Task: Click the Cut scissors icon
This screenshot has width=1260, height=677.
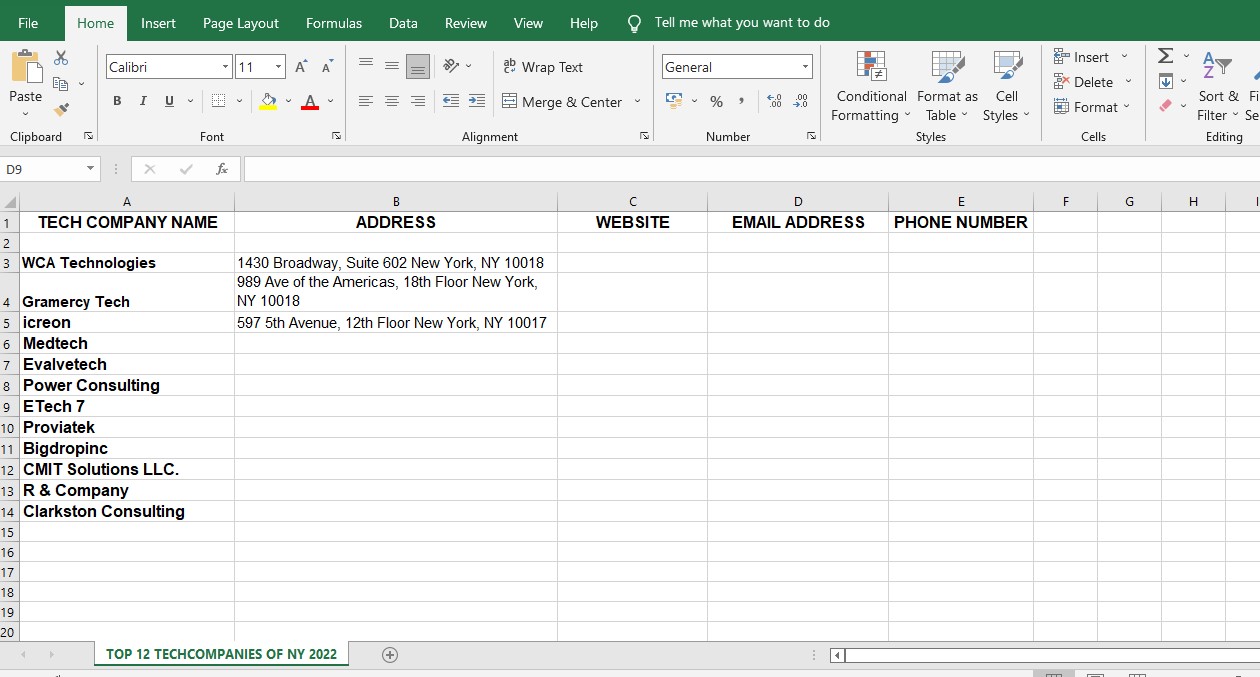Action: [61, 58]
